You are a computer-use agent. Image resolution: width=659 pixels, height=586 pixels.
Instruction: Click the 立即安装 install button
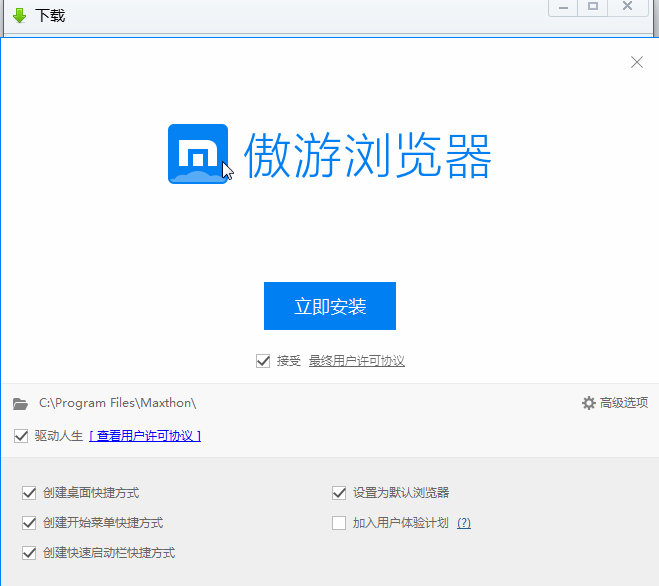point(330,306)
